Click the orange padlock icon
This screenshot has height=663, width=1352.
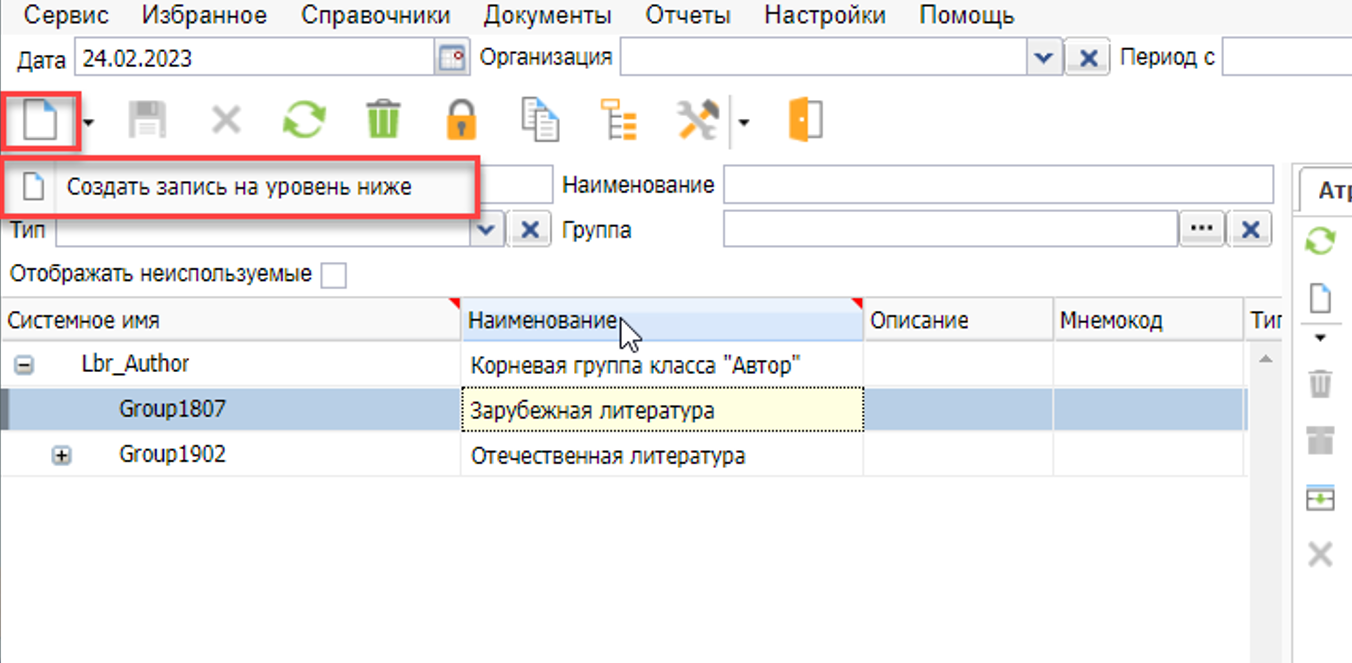point(461,121)
